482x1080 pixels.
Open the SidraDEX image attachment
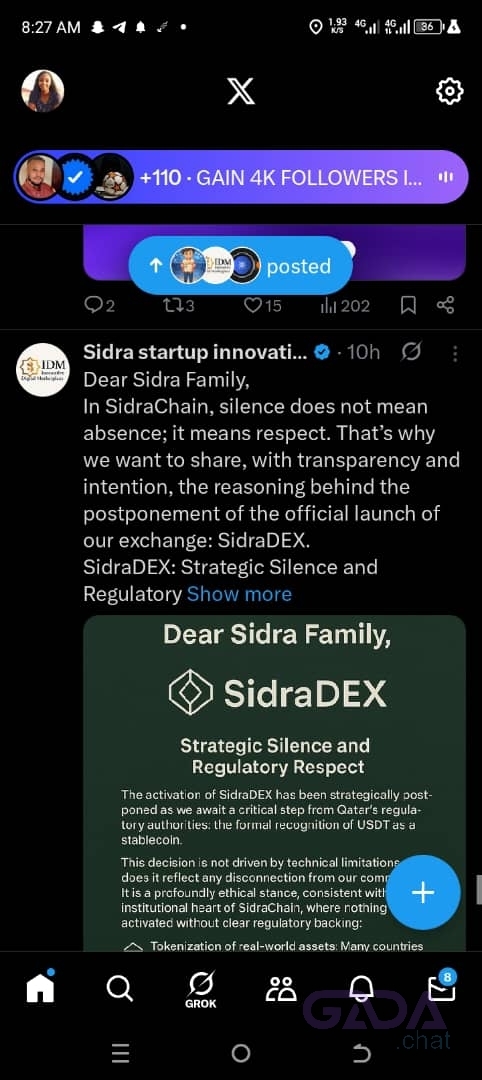tap(275, 783)
